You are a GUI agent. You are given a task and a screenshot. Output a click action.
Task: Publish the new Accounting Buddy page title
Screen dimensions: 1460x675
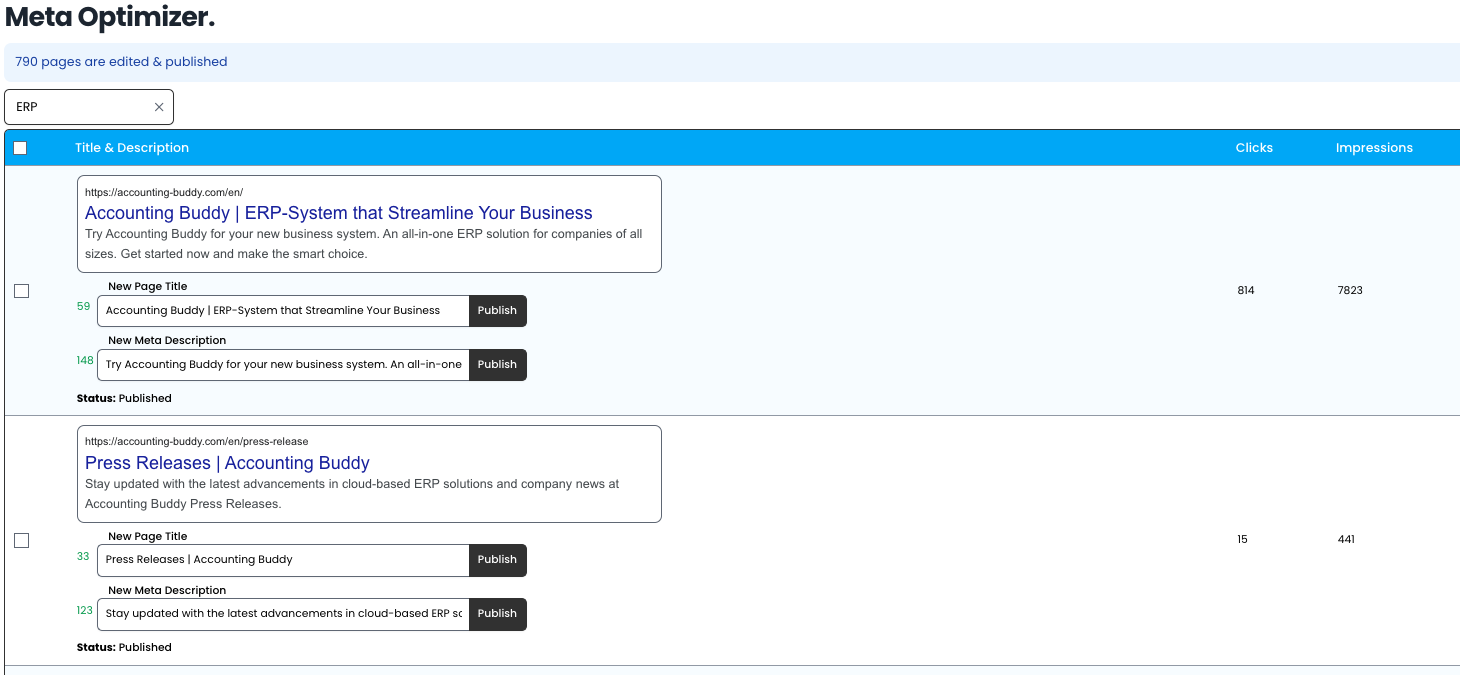[x=497, y=310]
